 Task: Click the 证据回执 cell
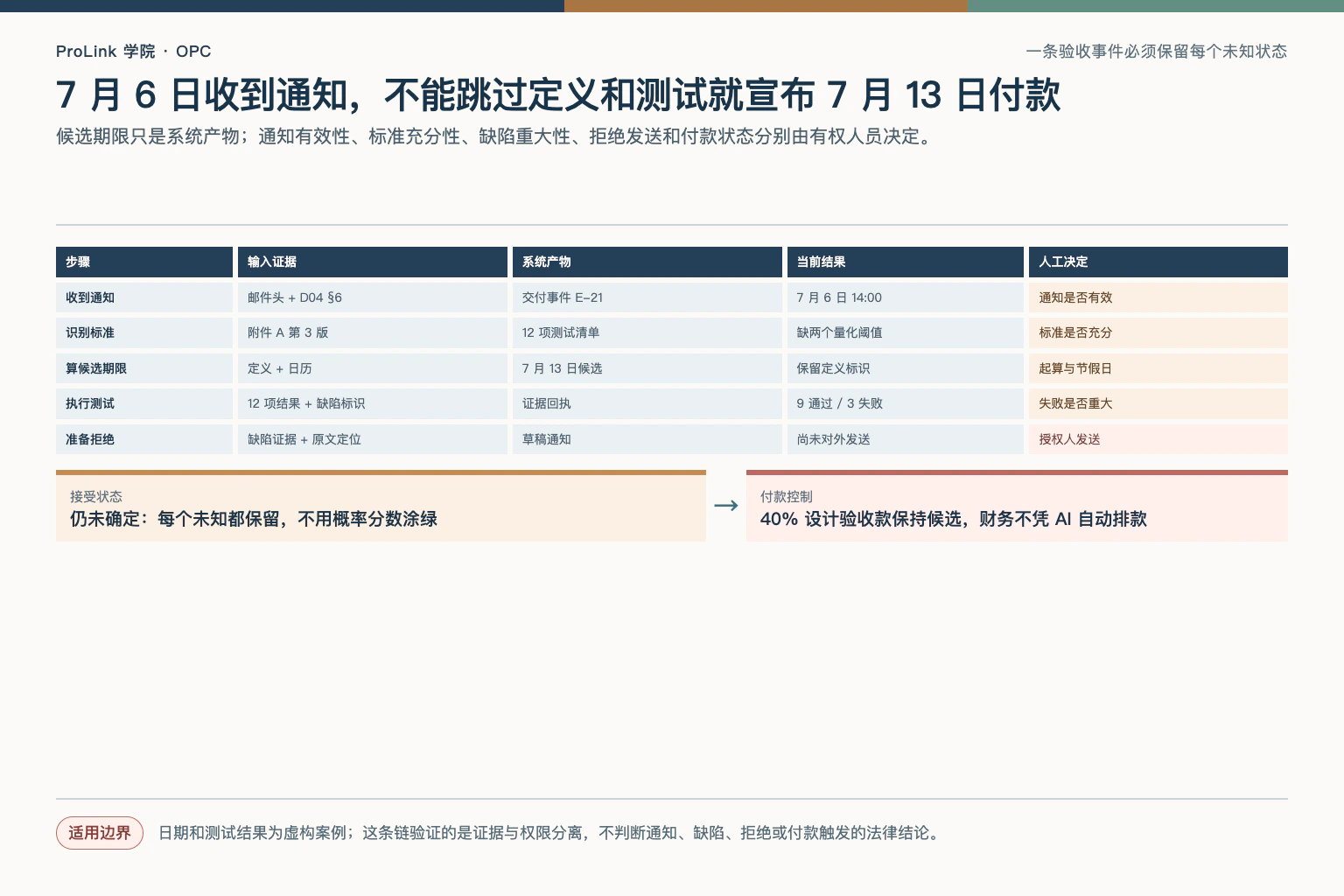click(647, 403)
